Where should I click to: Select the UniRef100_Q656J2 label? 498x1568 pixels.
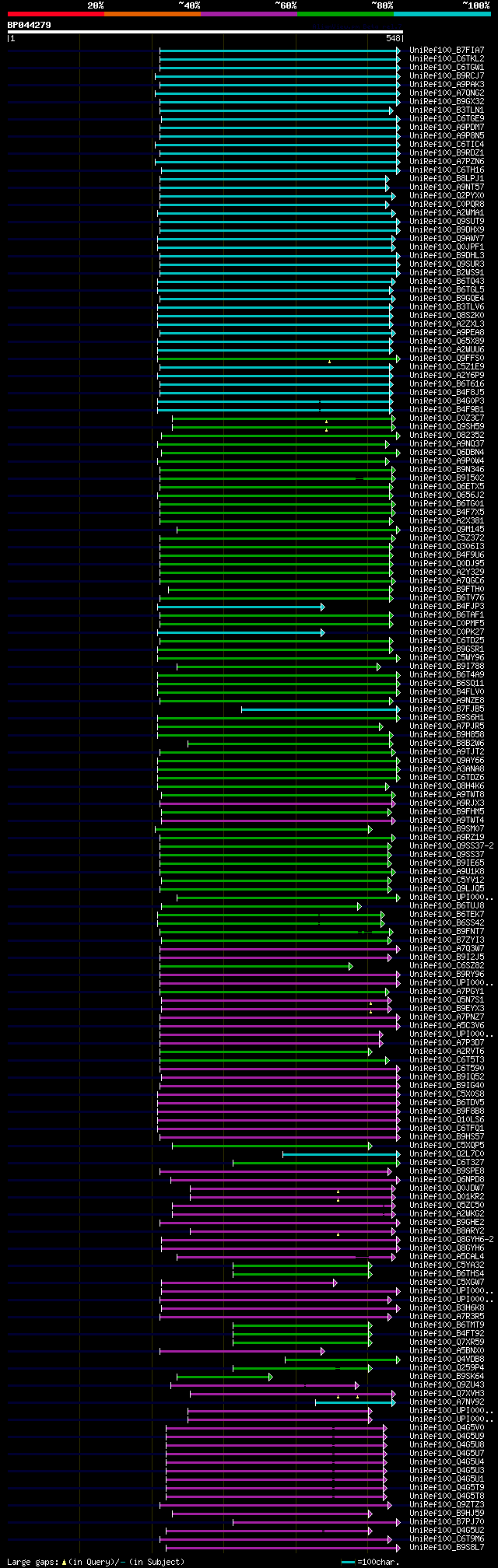point(447,495)
